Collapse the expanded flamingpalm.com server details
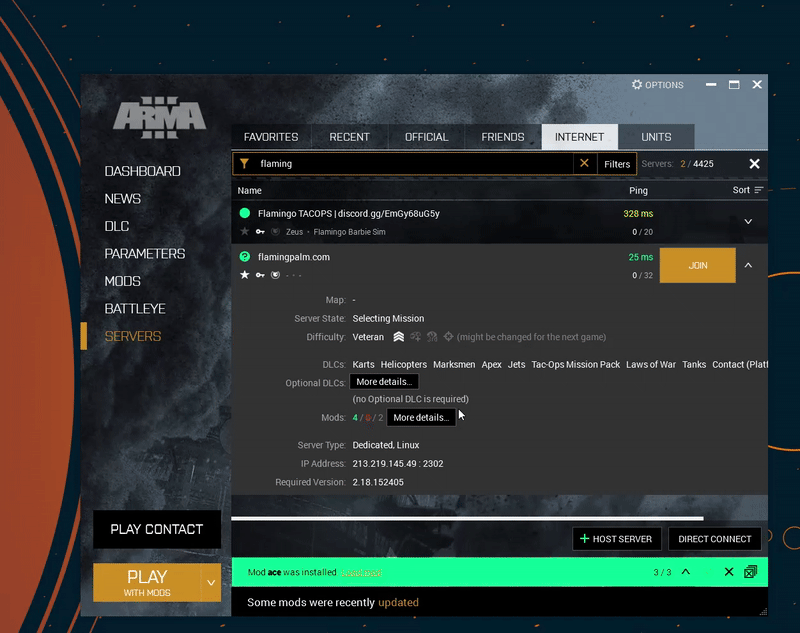This screenshot has width=800, height=633. 748,265
